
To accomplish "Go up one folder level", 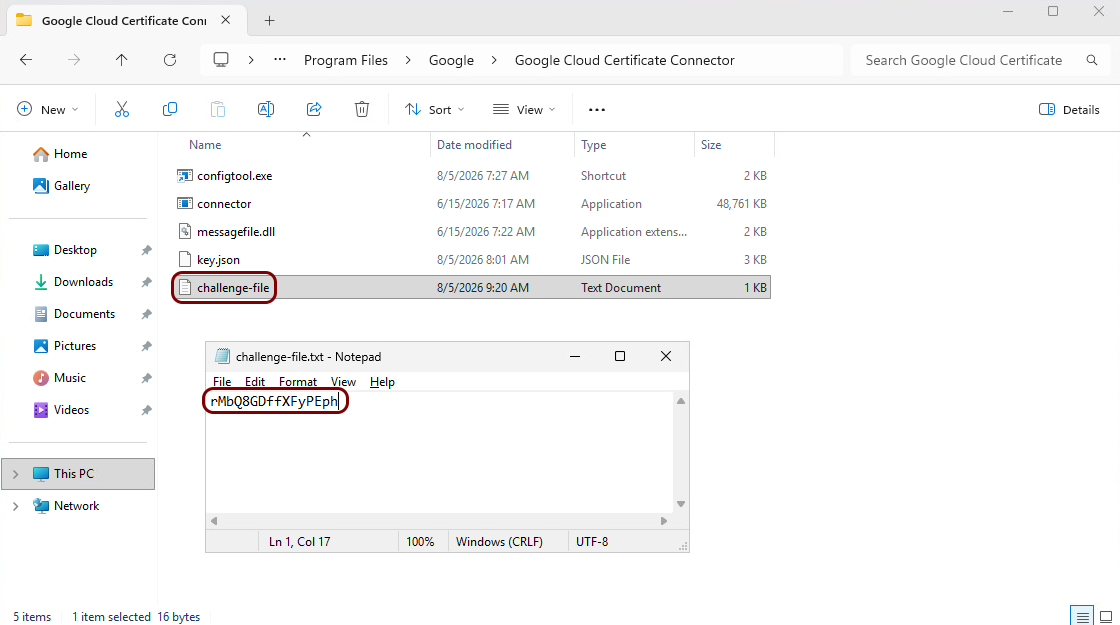I will tap(121, 60).
